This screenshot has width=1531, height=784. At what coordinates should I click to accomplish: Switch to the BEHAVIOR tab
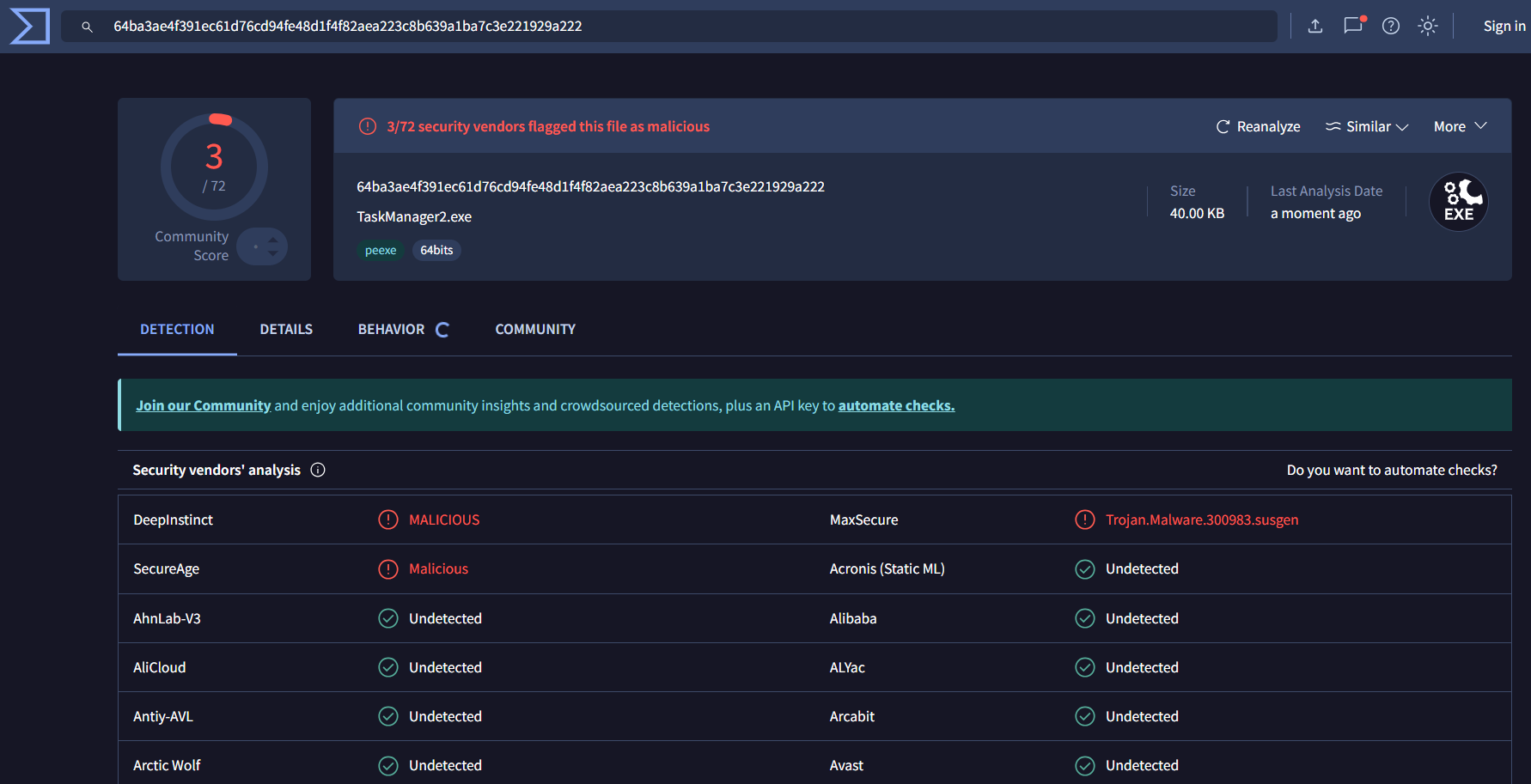[391, 329]
